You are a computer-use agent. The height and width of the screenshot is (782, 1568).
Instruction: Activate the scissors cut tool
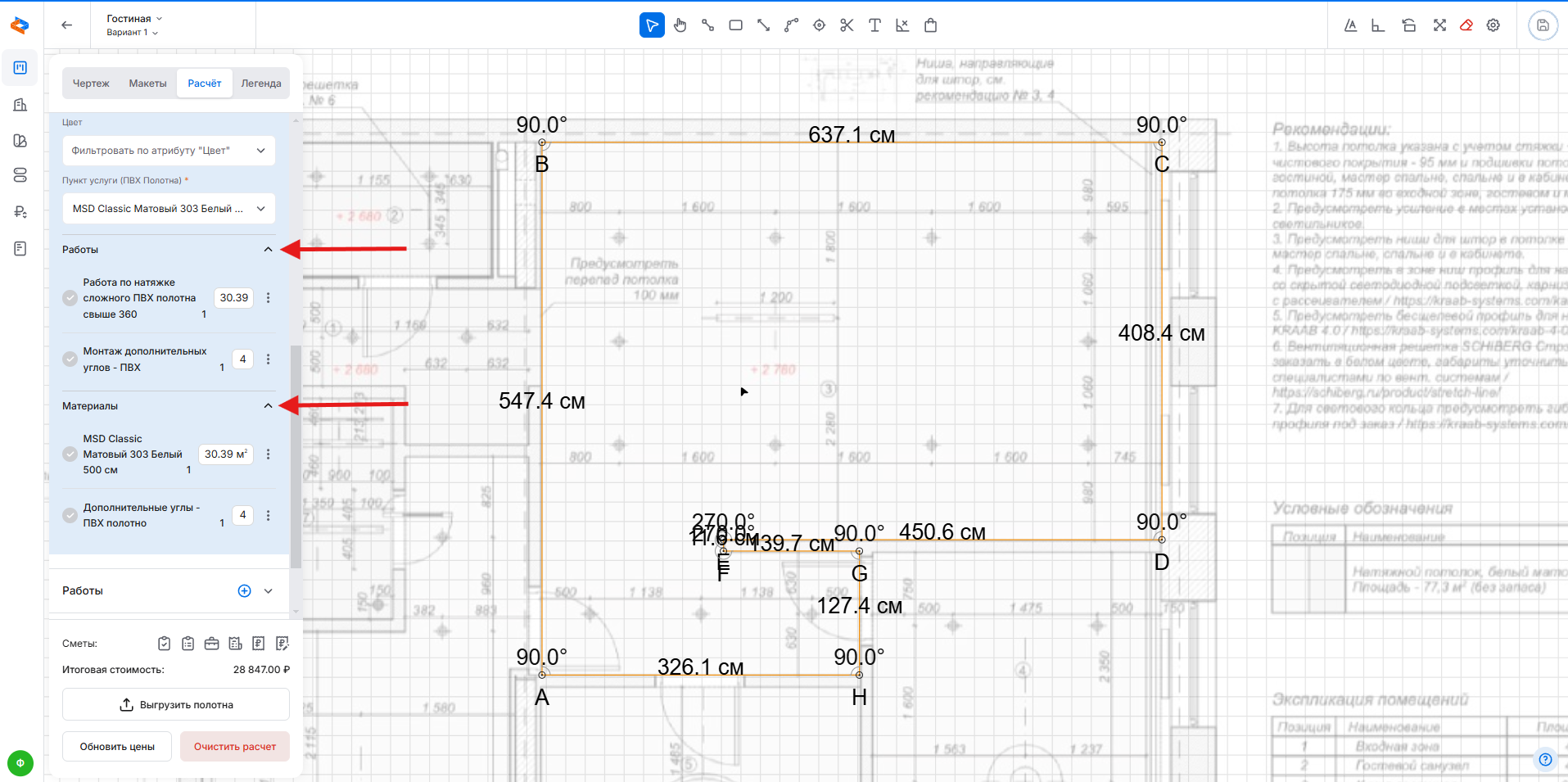pos(847,25)
